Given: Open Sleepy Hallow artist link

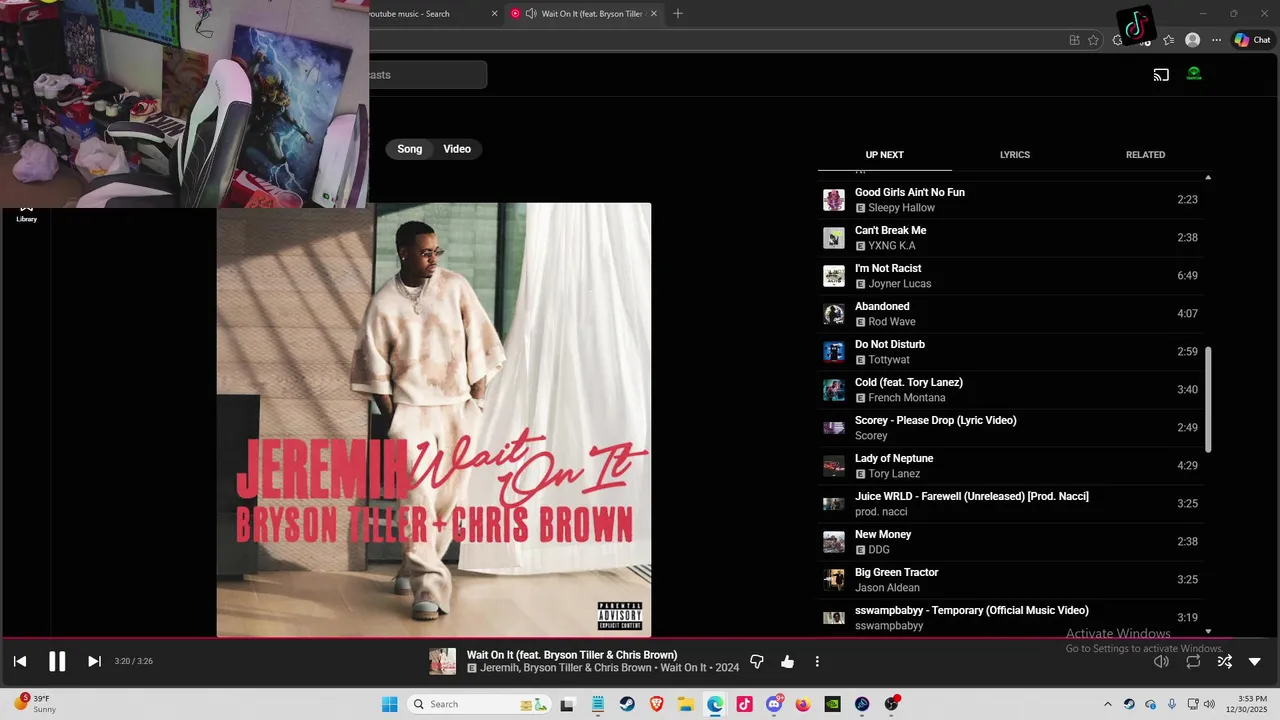Looking at the screenshot, I should [x=901, y=208].
